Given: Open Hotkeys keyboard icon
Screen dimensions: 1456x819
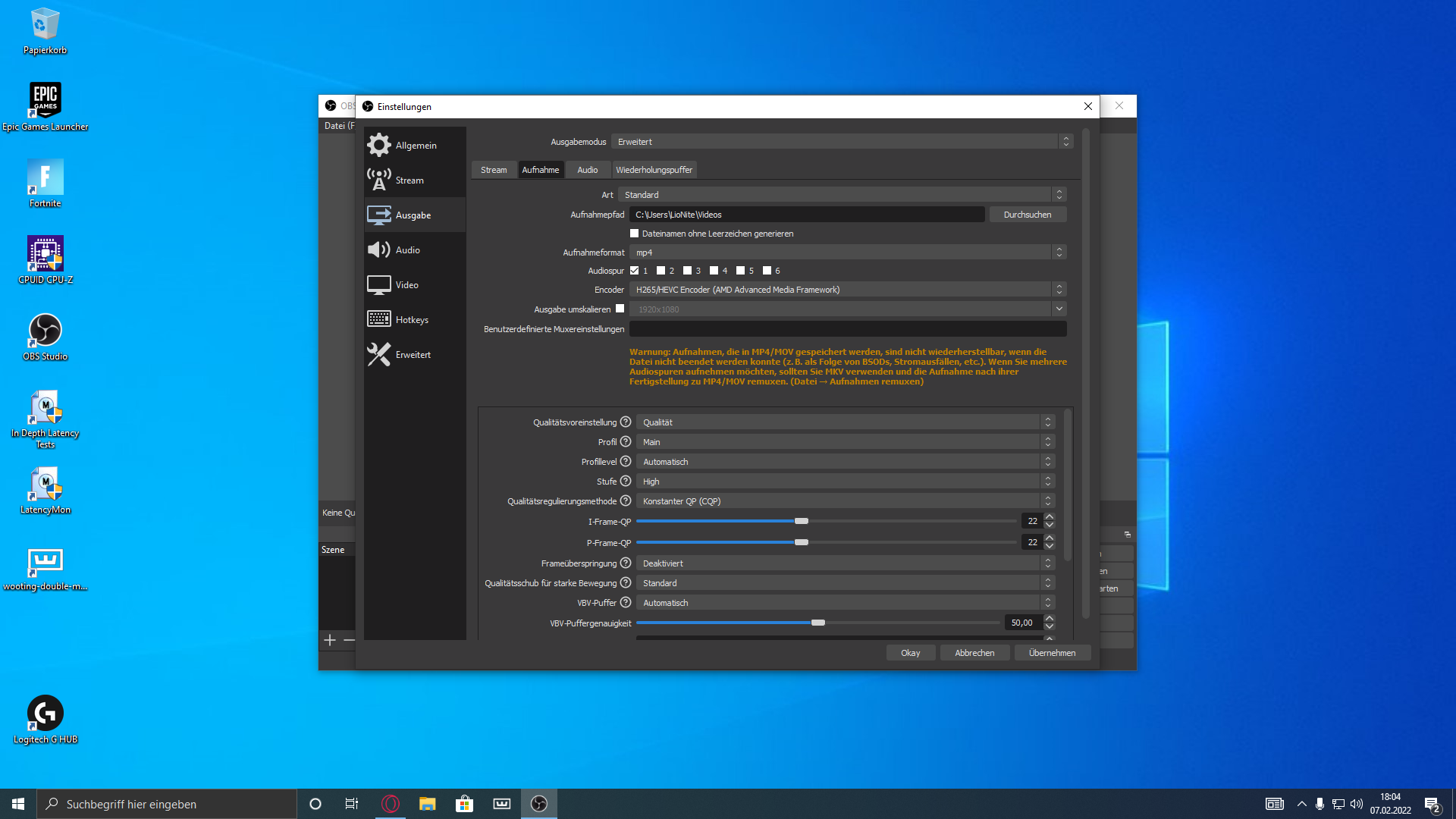Looking at the screenshot, I should 378,319.
